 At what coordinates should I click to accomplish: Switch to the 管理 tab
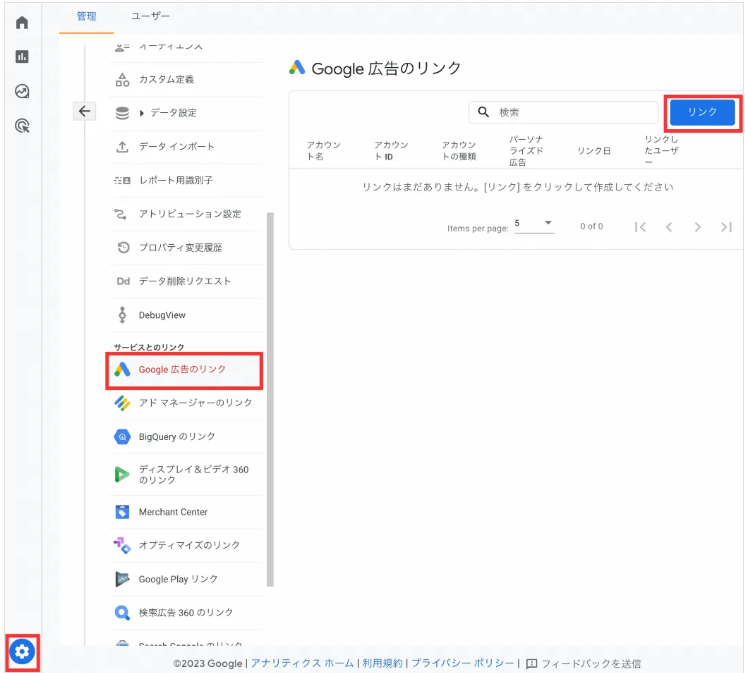click(86, 17)
